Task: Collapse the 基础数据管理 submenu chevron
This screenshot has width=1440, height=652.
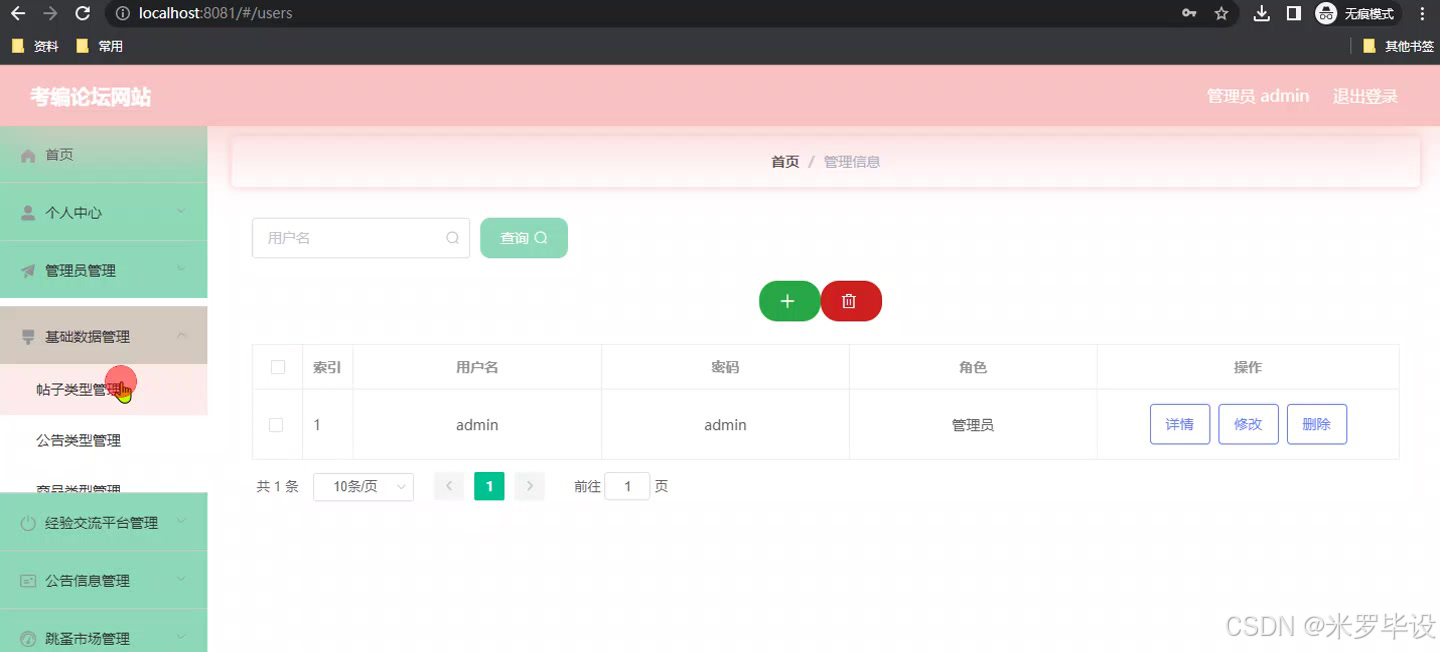Action: (x=182, y=336)
